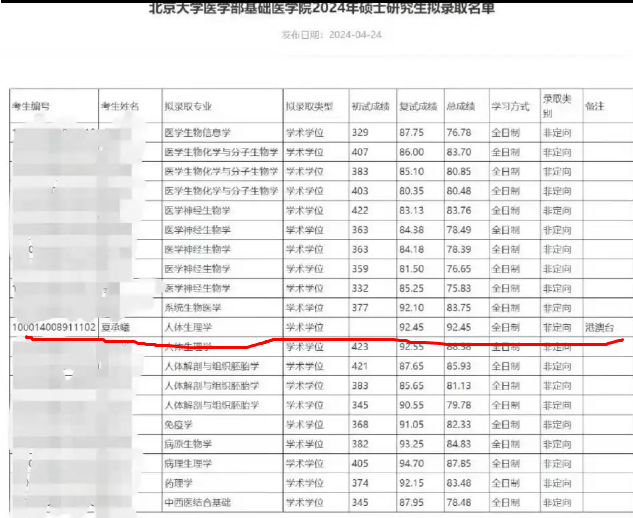The image size is (633, 518).
Task: Select the total score 83.76
Action: pos(459,211)
